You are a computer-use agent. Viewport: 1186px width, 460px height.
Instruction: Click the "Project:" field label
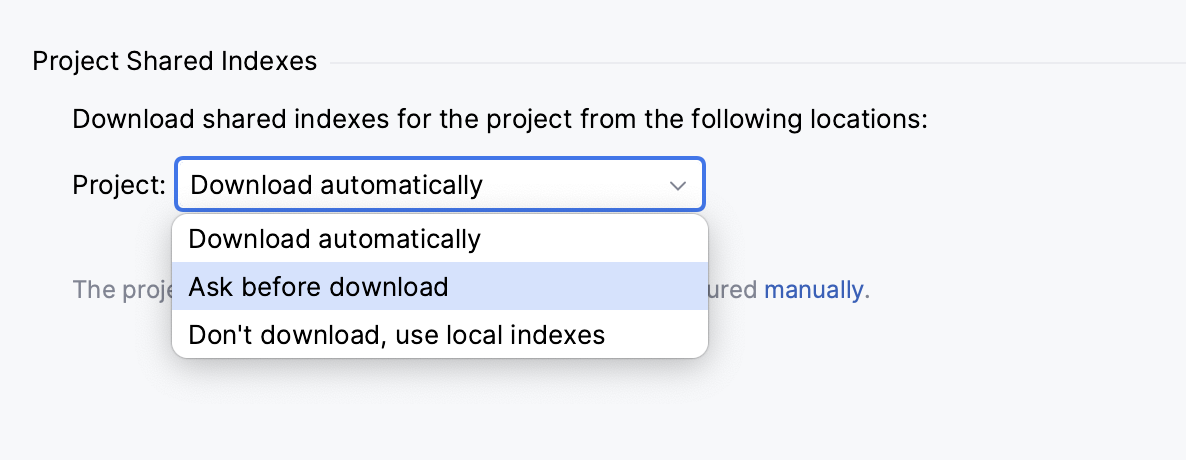[x=119, y=185]
